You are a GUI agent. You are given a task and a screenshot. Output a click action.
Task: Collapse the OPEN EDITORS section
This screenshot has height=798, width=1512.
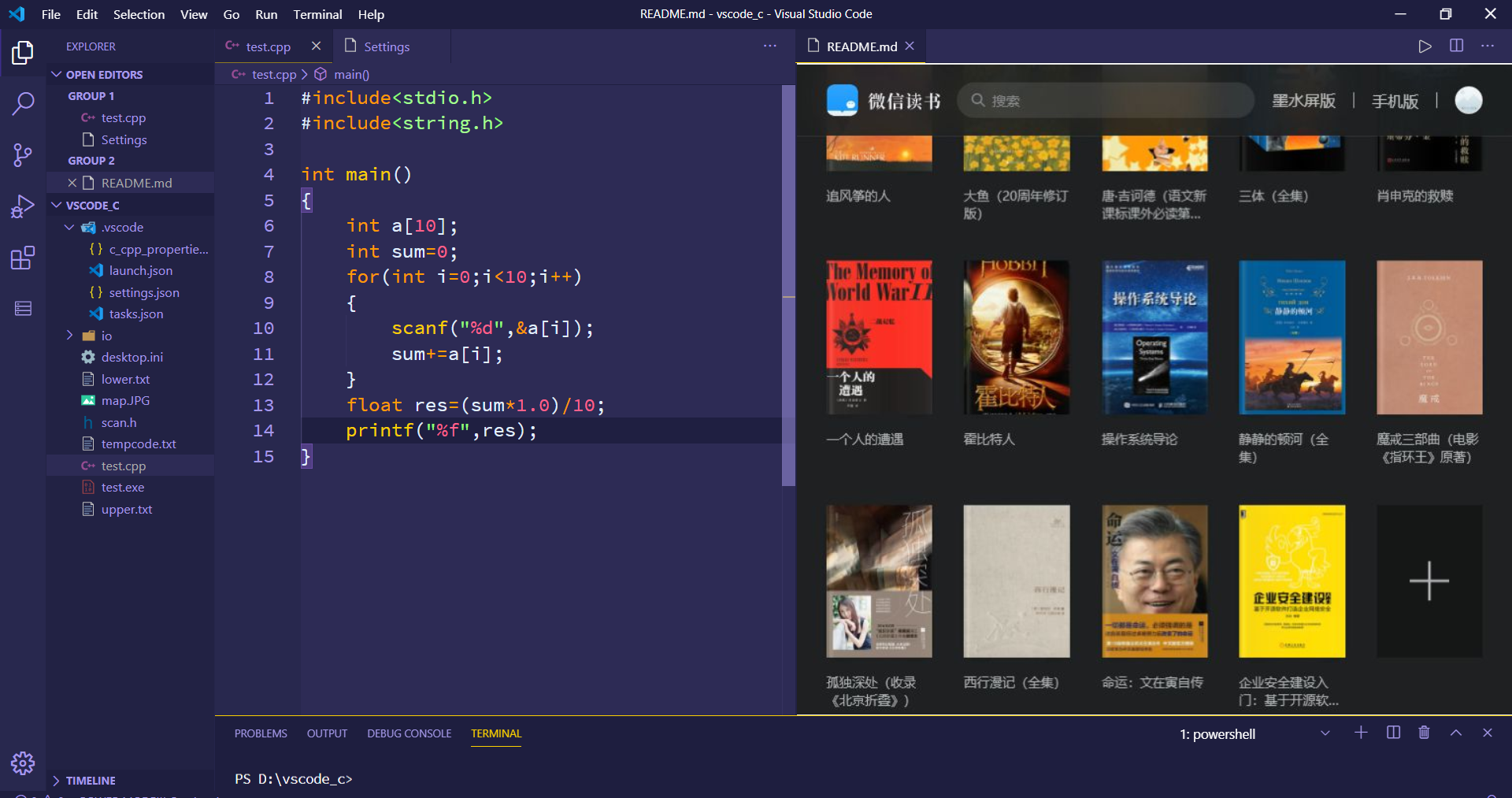[56, 74]
